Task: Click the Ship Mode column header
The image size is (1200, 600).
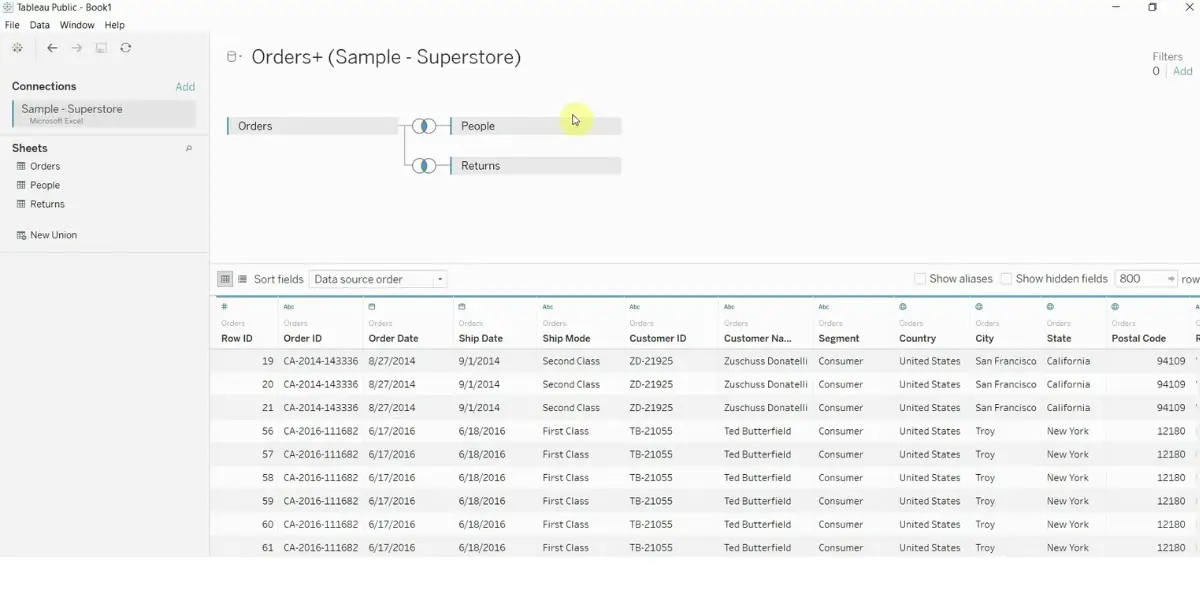Action: (566, 338)
